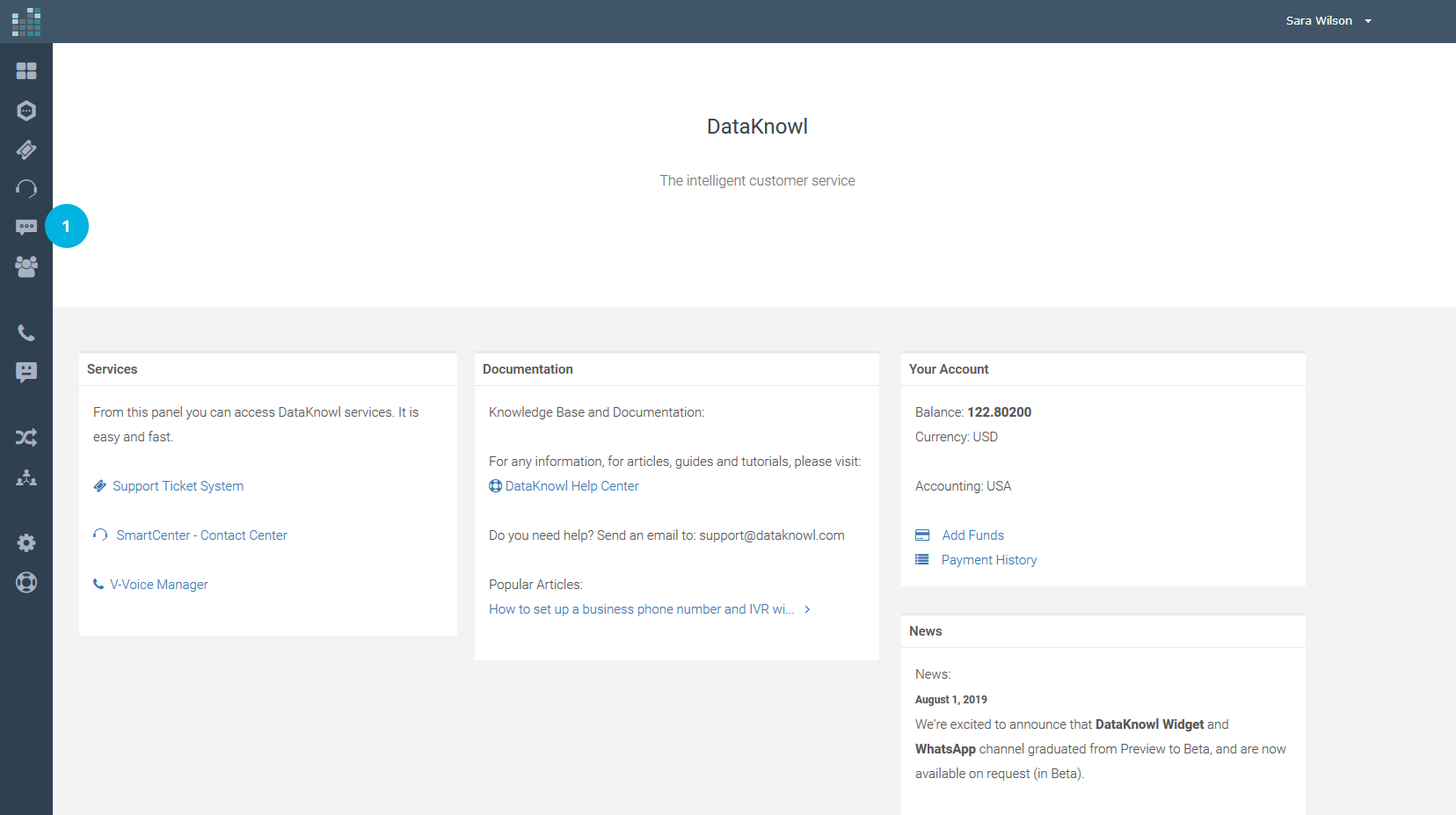The width and height of the screenshot is (1456, 815).
Task: Open SmartCenter - Contact Center link
Action: (x=202, y=535)
